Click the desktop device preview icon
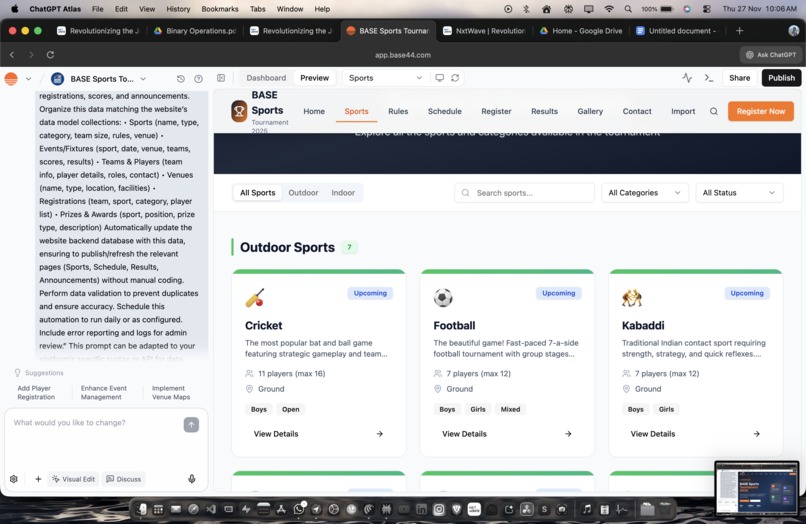The image size is (806, 524). click(439, 78)
